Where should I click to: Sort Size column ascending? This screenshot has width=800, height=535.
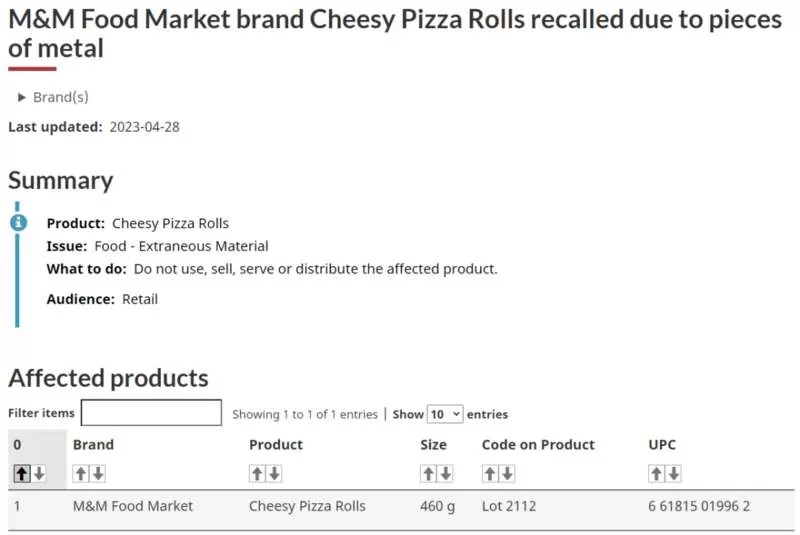click(x=429, y=474)
